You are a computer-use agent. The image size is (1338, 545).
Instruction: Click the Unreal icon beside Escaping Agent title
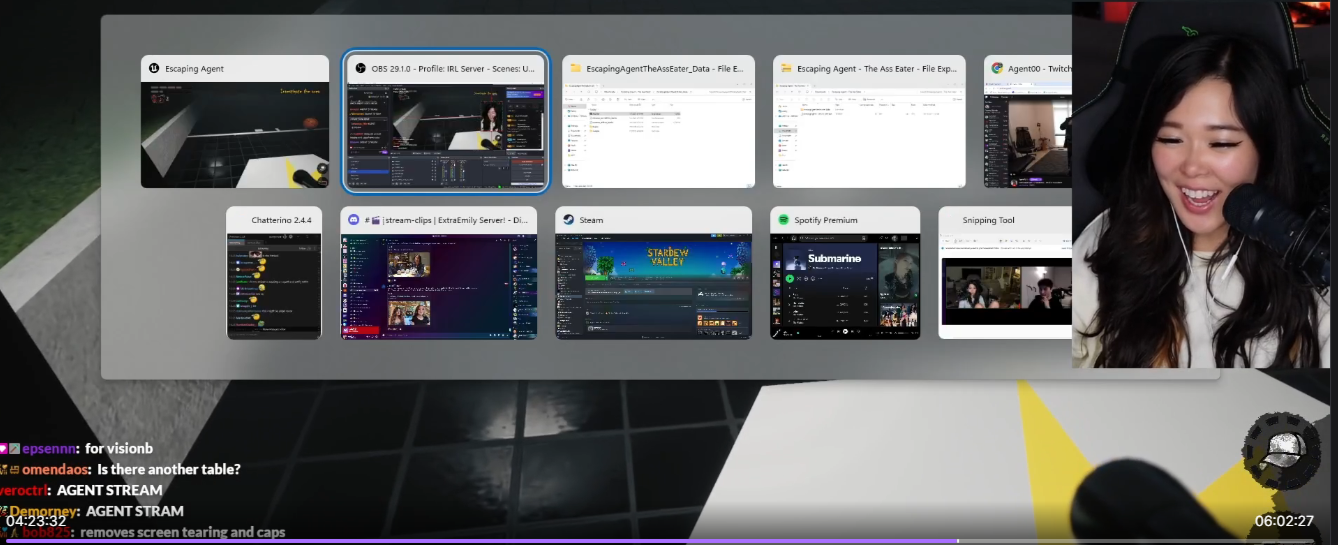click(154, 69)
